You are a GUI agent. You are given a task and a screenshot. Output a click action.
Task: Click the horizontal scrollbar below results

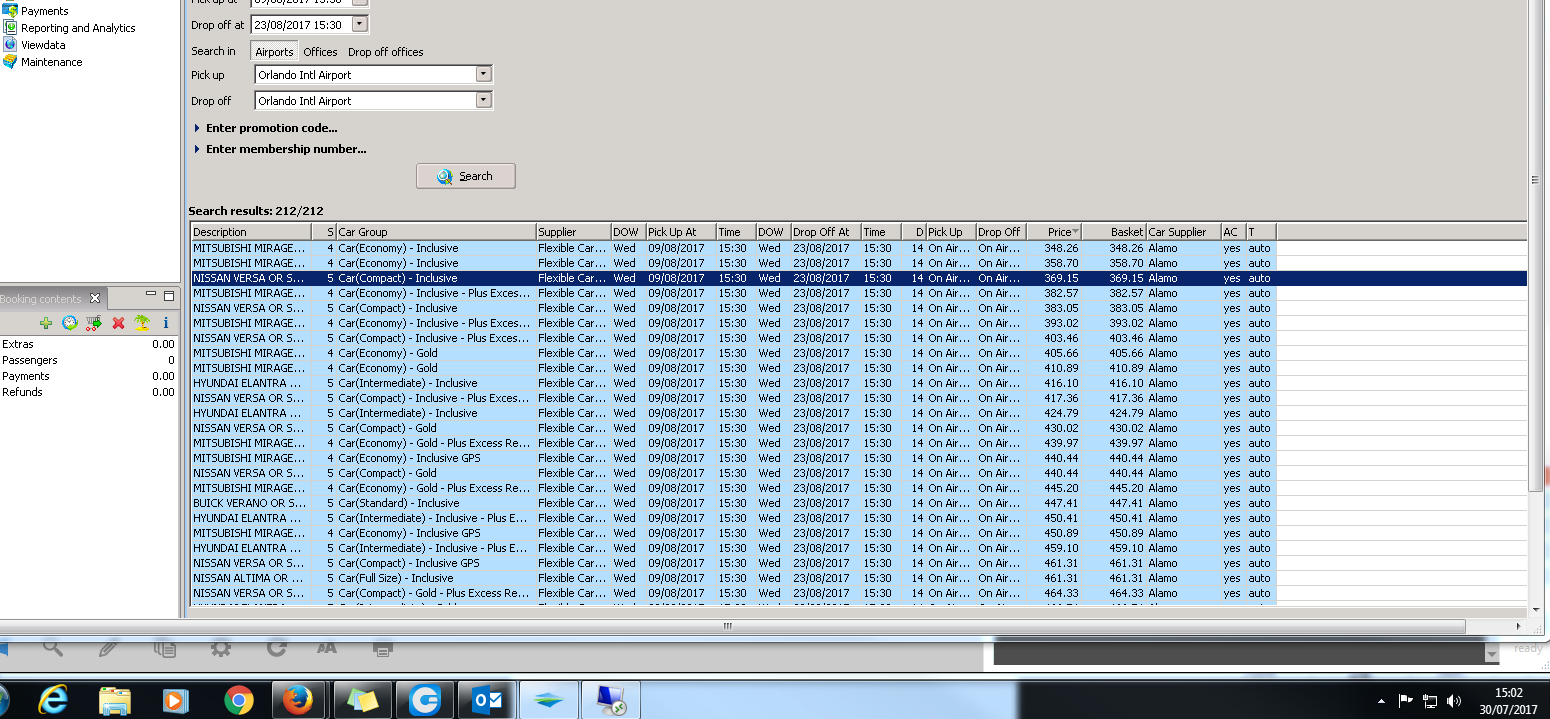[x=728, y=626]
